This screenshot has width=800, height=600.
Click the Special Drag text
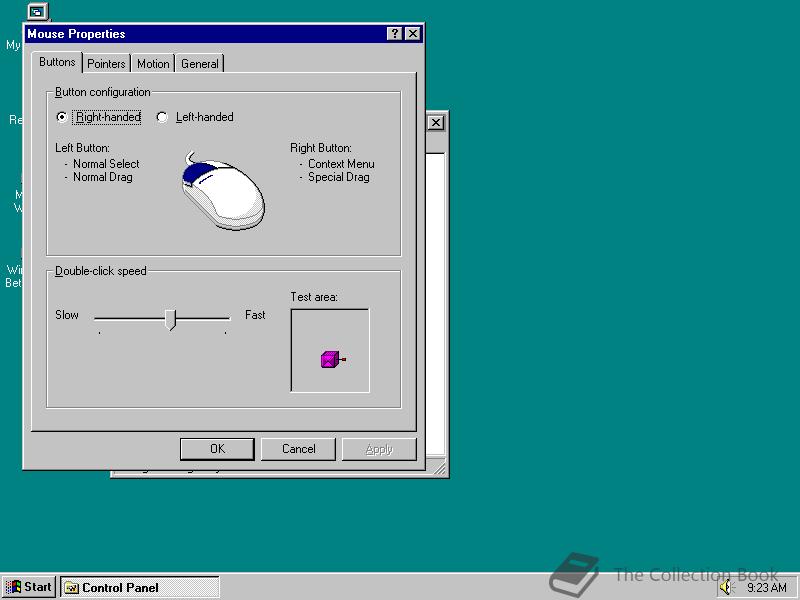(x=339, y=177)
